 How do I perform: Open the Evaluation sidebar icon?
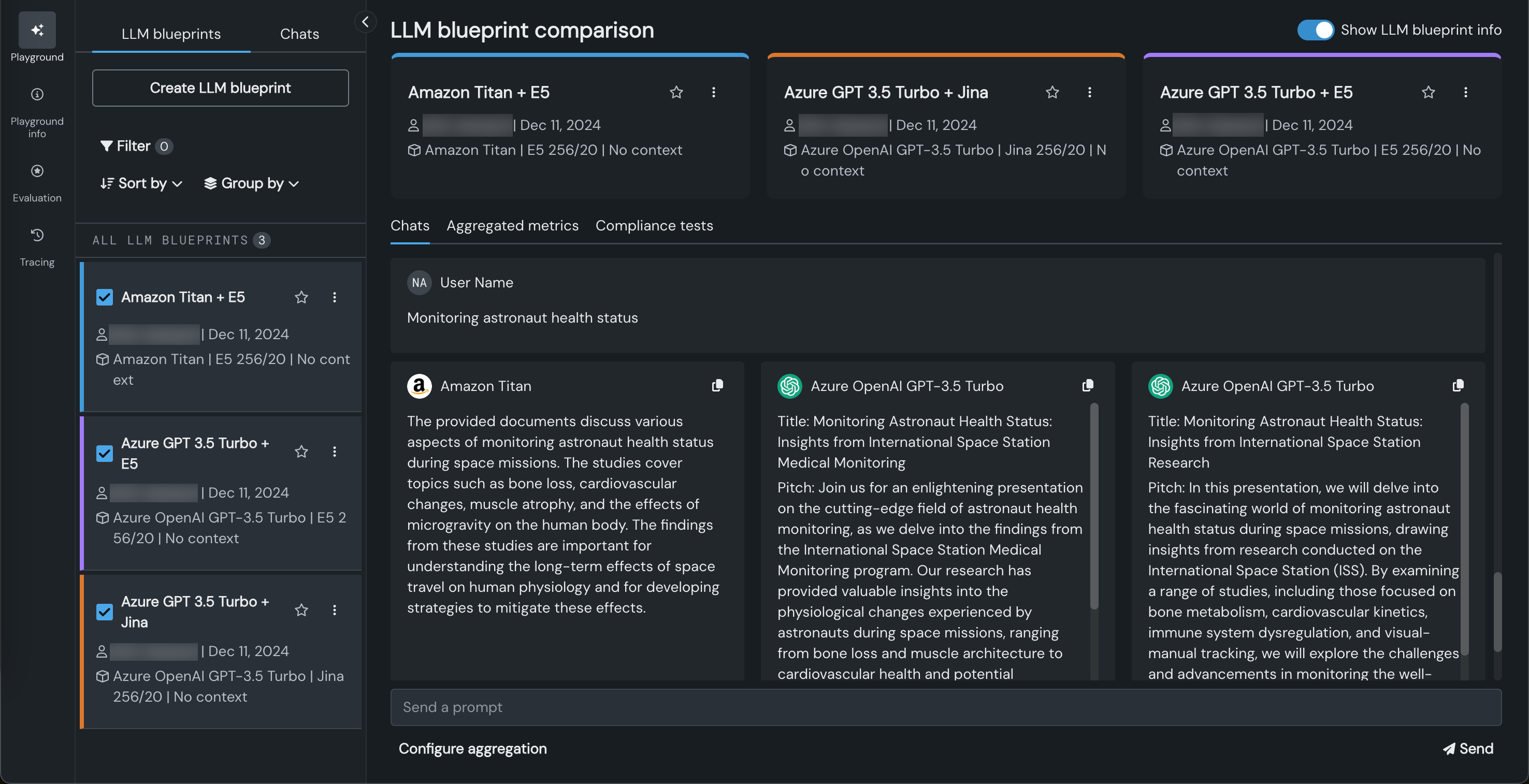pyautogui.click(x=37, y=171)
